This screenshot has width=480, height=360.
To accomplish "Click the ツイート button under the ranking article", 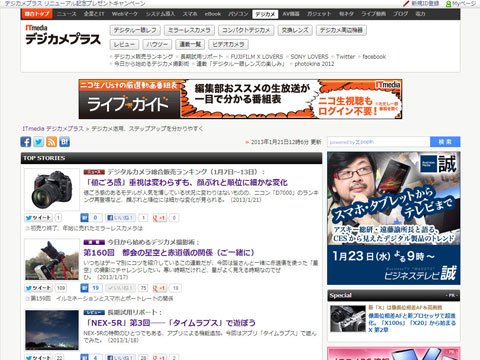I will (x=39, y=218).
